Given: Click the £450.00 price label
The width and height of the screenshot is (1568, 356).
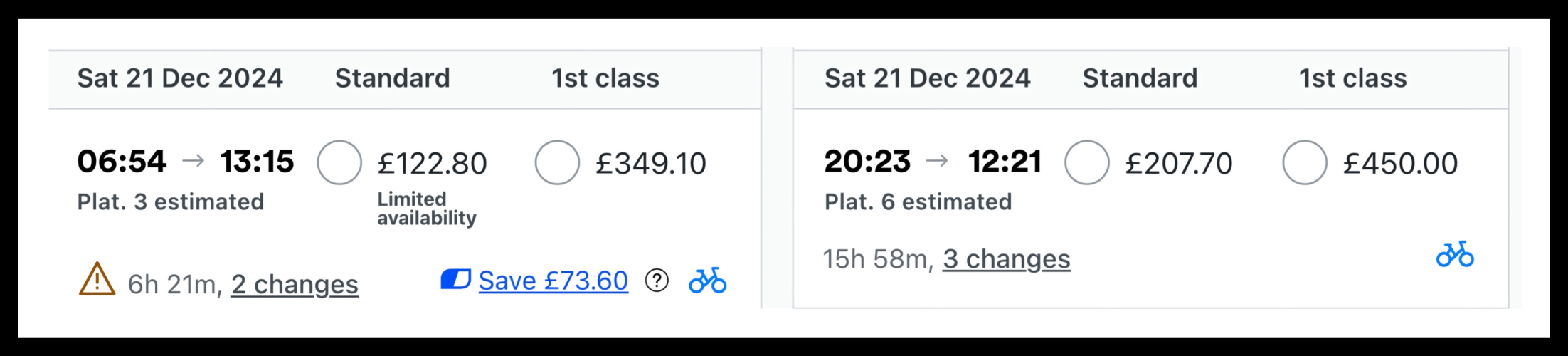Looking at the screenshot, I should pyautogui.click(x=1399, y=164).
